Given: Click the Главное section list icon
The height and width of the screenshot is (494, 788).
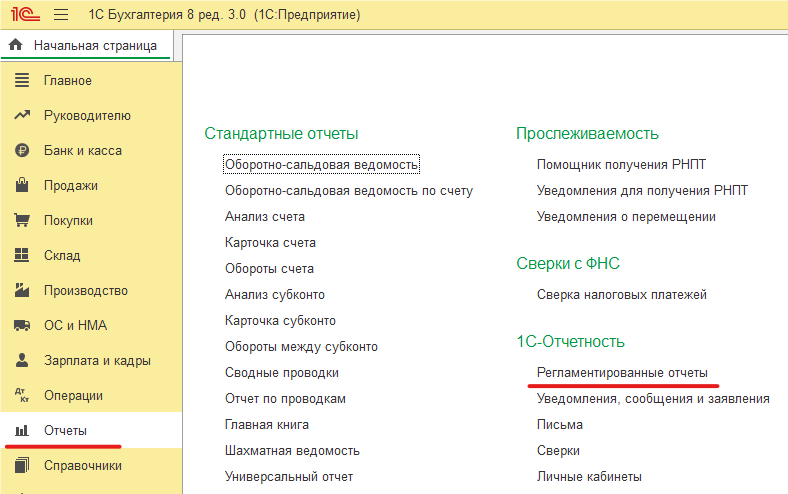Looking at the screenshot, I should pyautogui.click(x=22, y=80).
